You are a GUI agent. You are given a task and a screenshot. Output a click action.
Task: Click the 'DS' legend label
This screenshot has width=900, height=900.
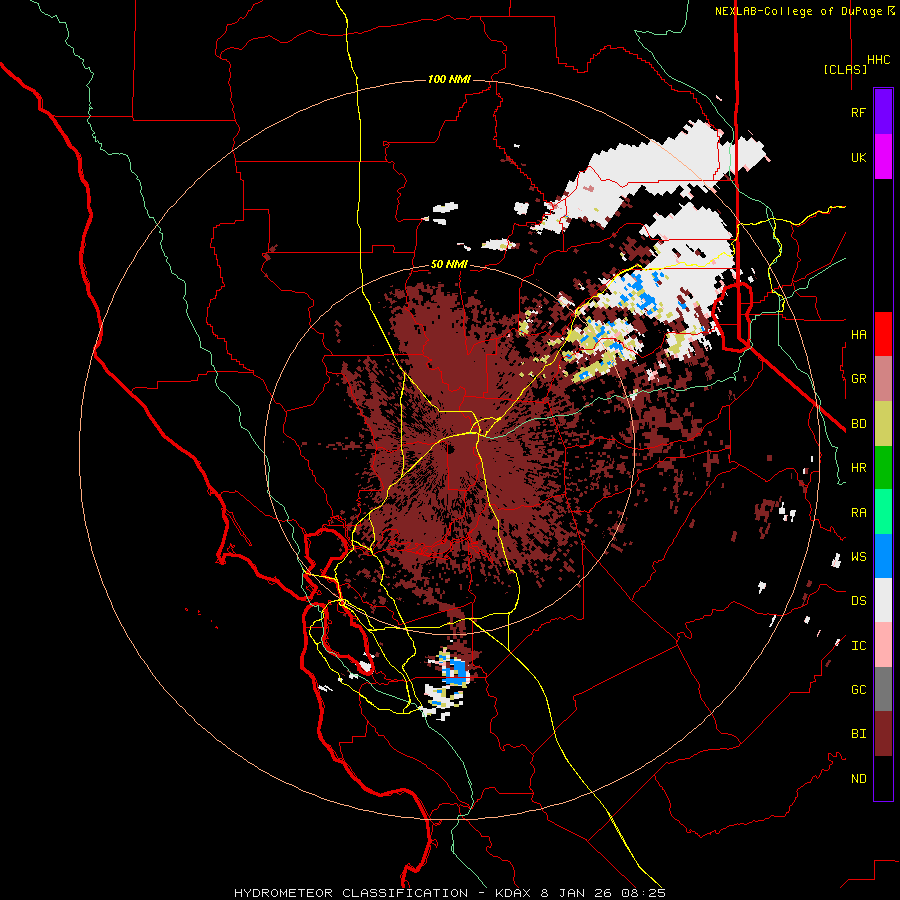click(858, 601)
